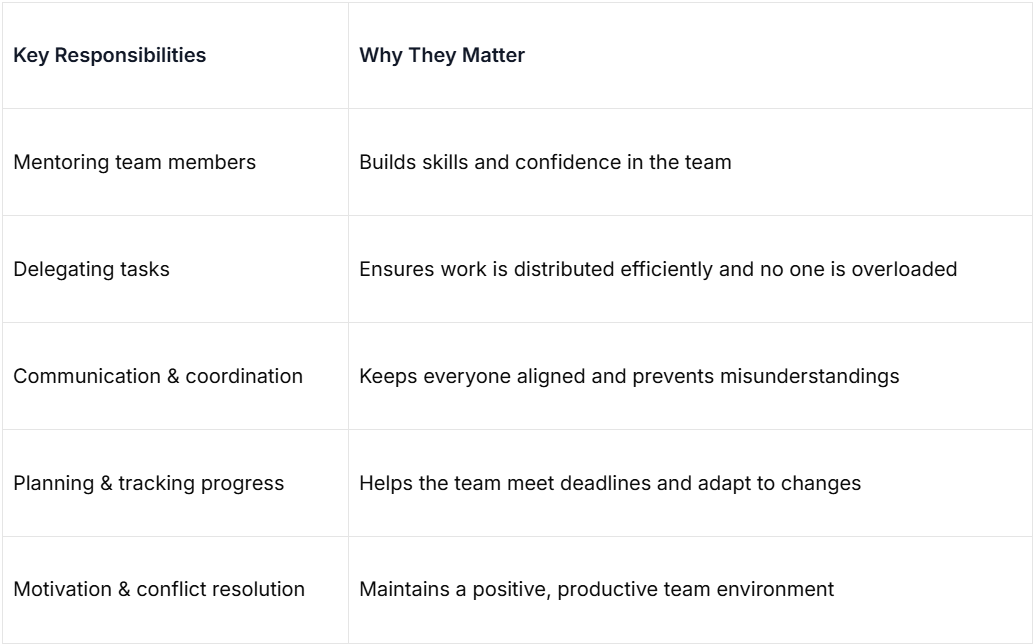Select the "Delegating tasks" cell
This screenshot has width=1034, height=644.
pyautogui.click(x=91, y=269)
